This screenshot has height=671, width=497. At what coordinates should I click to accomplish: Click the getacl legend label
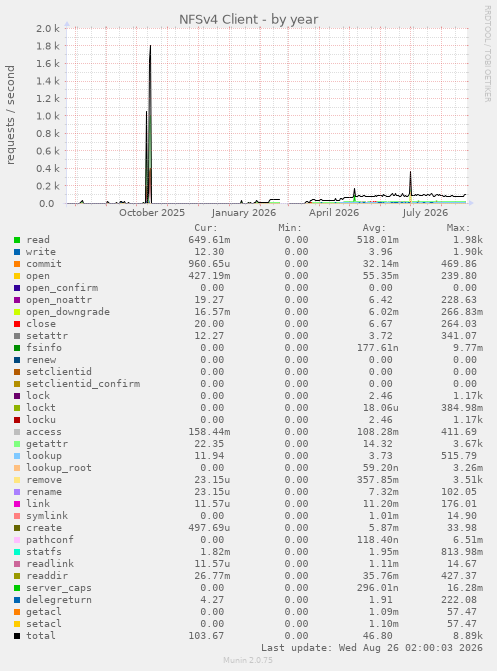click(44, 612)
